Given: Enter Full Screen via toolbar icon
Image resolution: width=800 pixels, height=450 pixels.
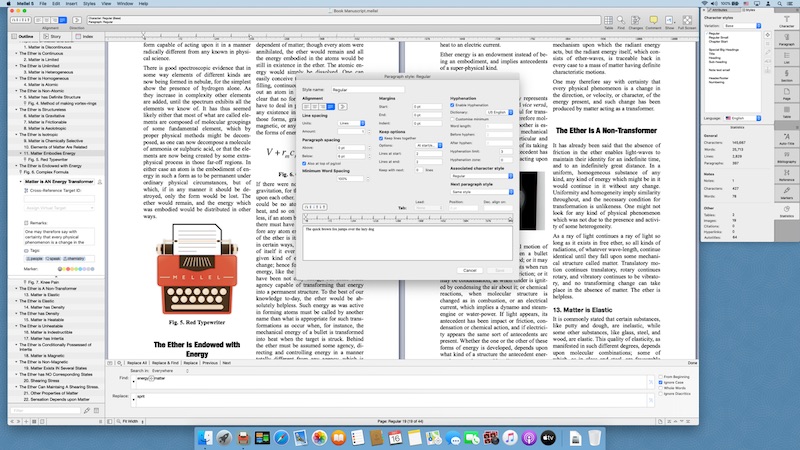Looking at the screenshot, I should point(687,20).
